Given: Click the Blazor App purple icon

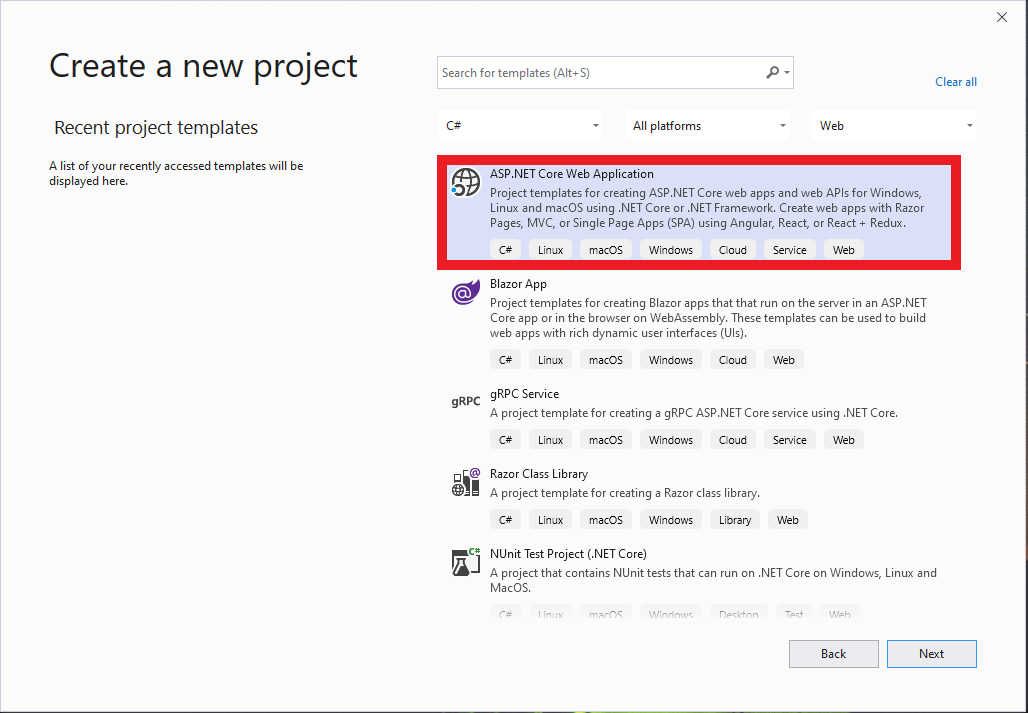Looking at the screenshot, I should coord(466,293).
